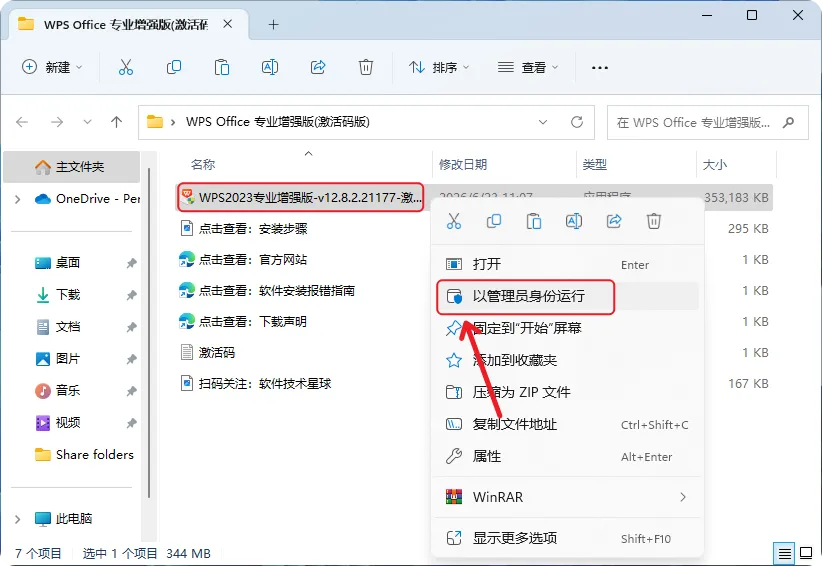Click the Delete trash icon in the top toolbar
822x566 pixels.
click(x=366, y=67)
